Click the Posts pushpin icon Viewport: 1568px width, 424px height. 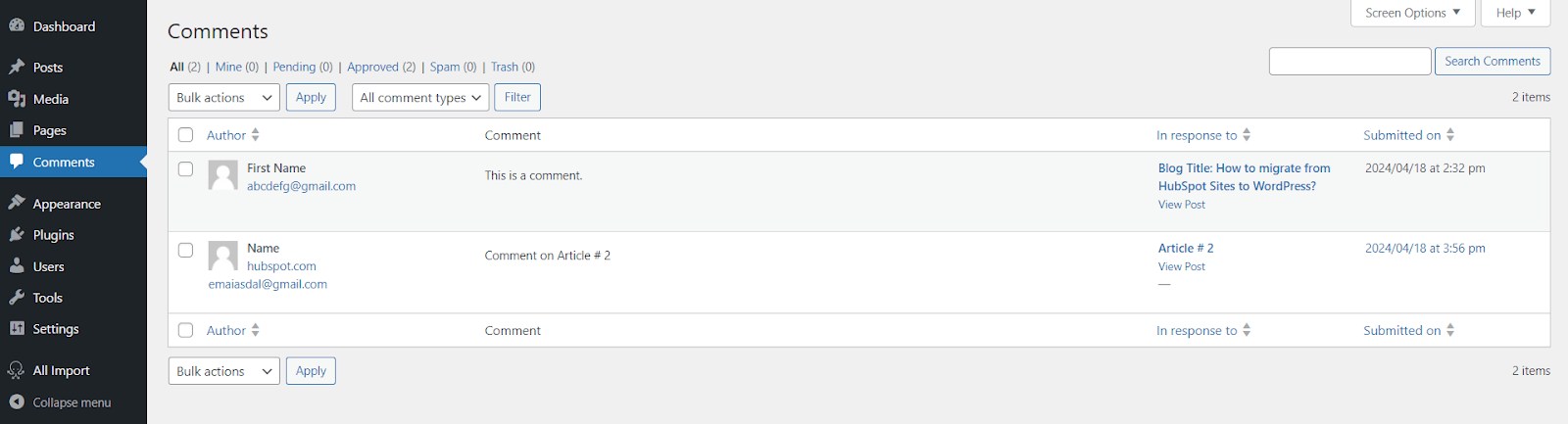pos(17,67)
